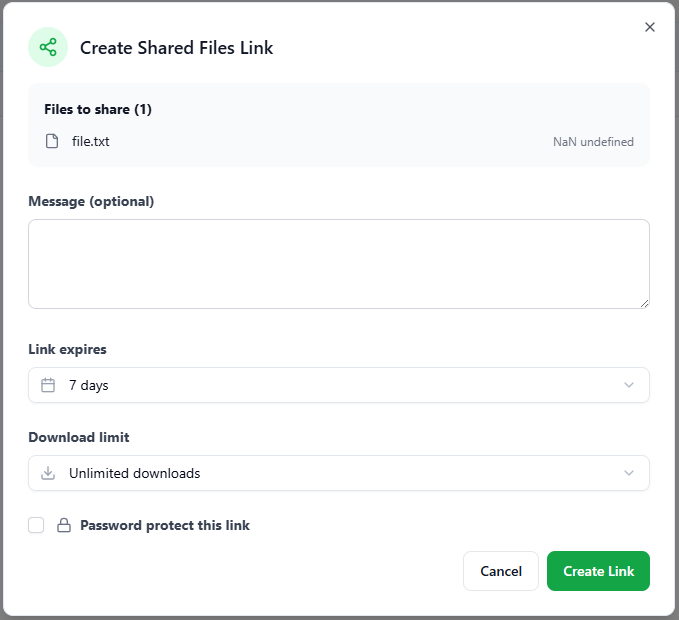This screenshot has width=679, height=620.
Task: Close the Create Shared Files Link dialog
Action: (650, 27)
